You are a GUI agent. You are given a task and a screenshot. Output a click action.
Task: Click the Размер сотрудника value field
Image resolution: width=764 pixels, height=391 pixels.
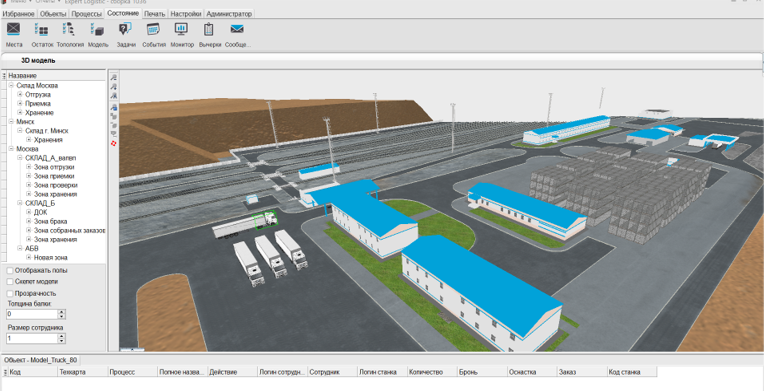coord(32,338)
